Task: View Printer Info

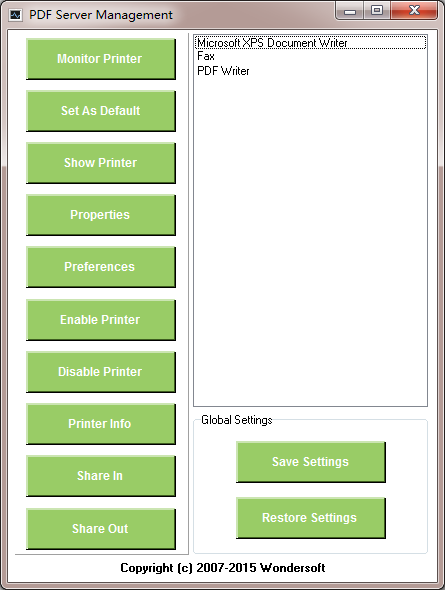Action: pos(101,424)
